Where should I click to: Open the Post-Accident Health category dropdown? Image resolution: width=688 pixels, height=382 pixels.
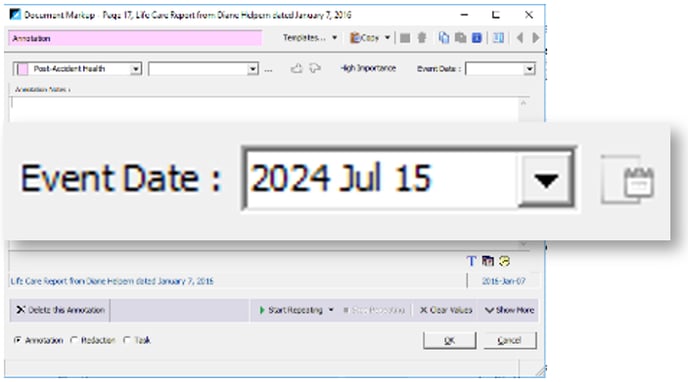coord(136,69)
